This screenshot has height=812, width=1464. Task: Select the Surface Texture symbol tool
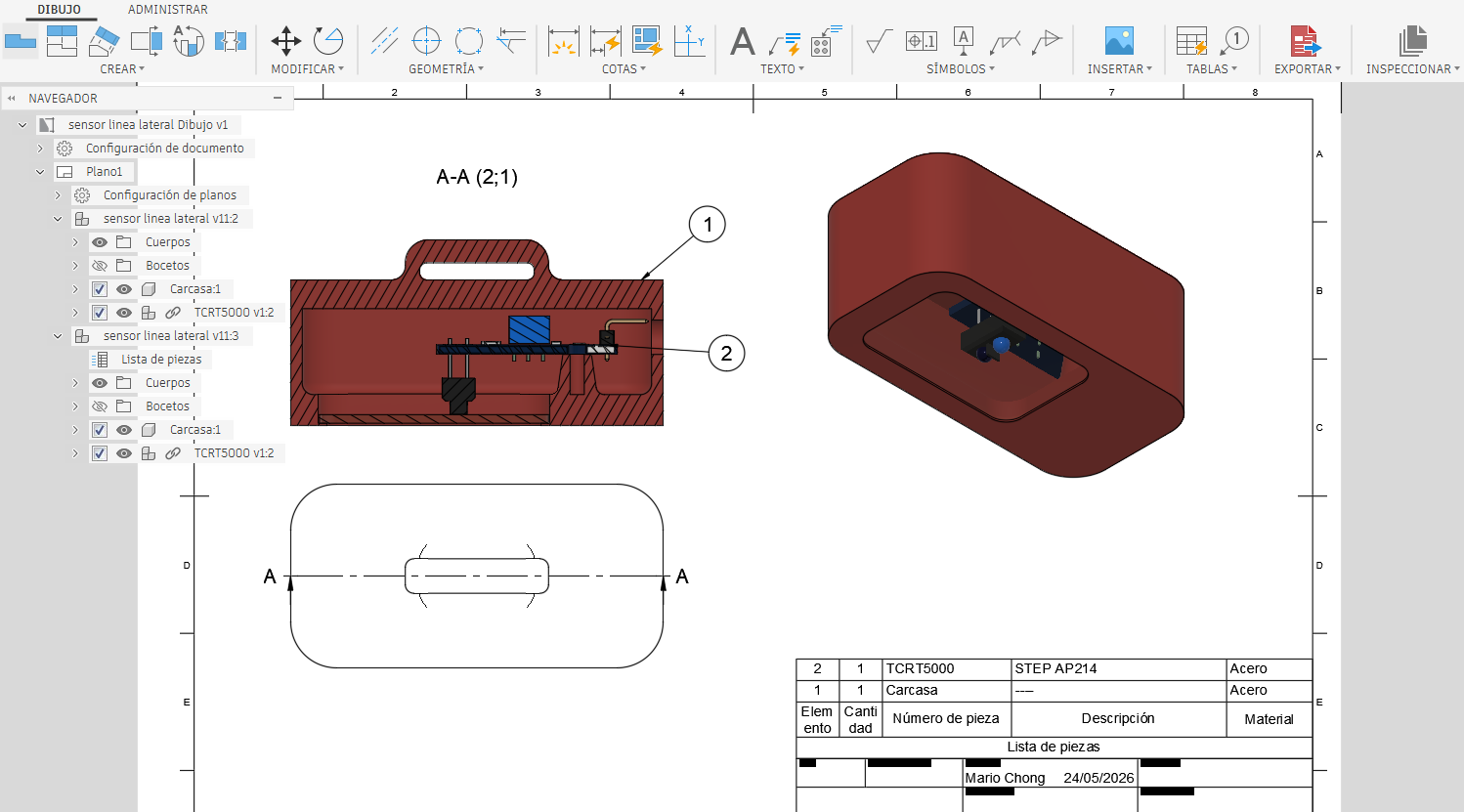pos(879,41)
